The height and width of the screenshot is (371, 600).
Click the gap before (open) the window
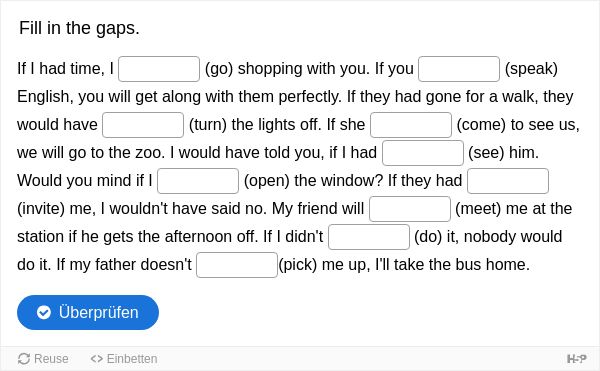coord(198,181)
